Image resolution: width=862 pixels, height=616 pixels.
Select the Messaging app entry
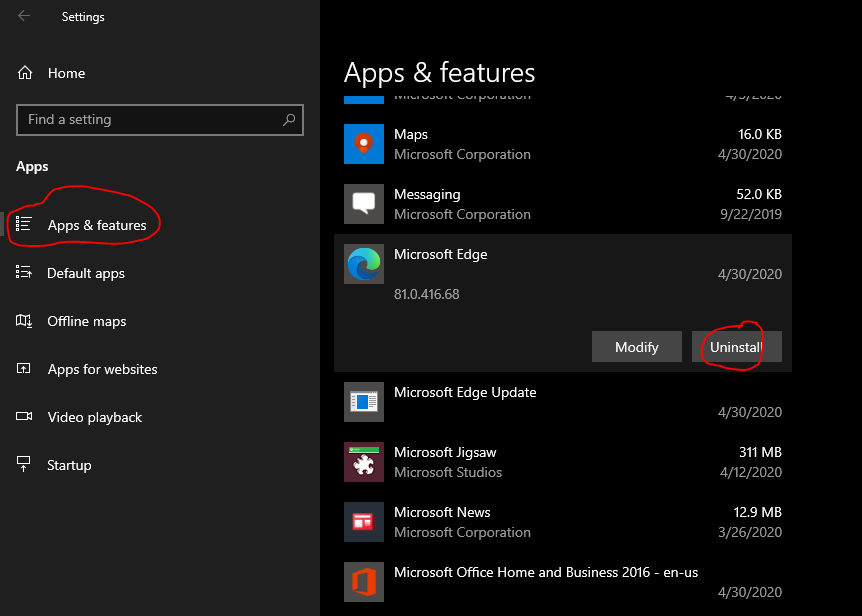563,204
